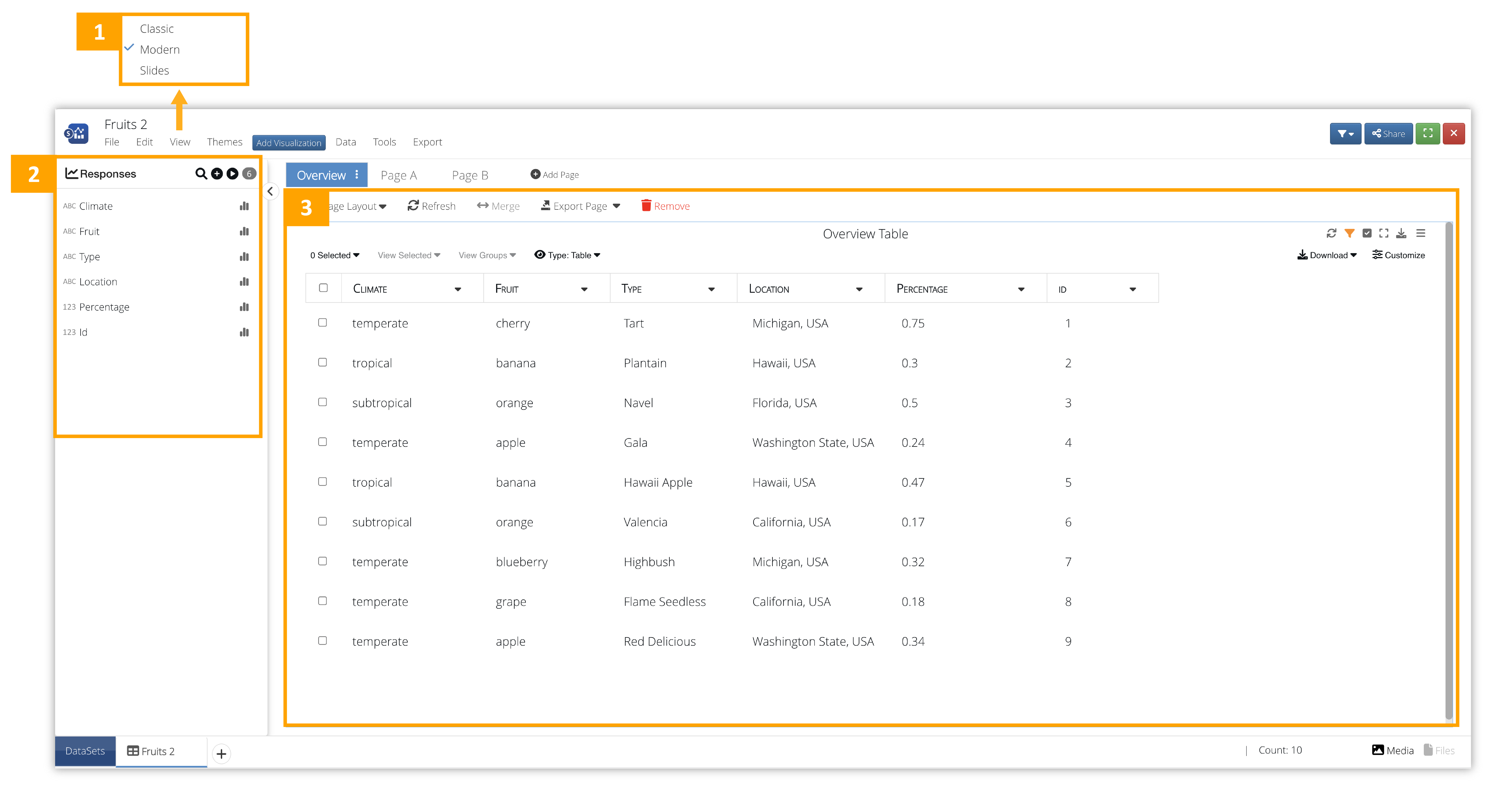Check the blueberry row checkbox
The image size is (1495, 812).
(x=323, y=561)
